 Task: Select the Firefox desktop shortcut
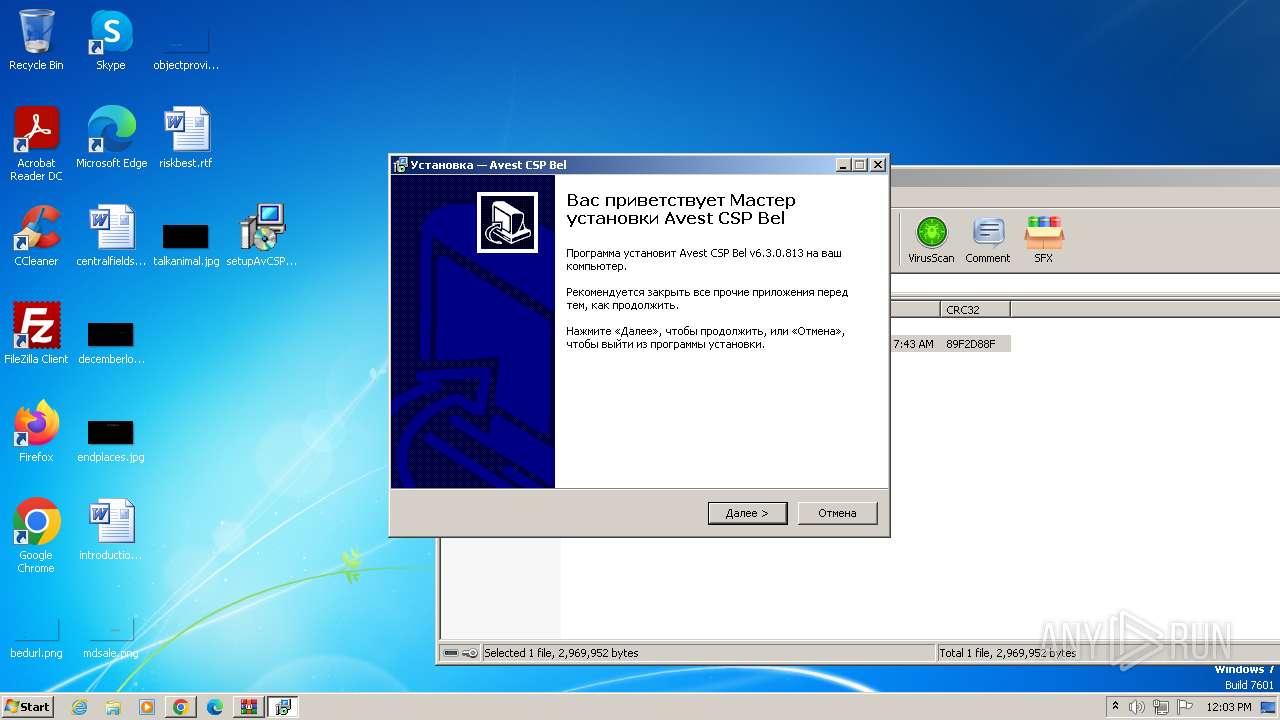[36, 432]
